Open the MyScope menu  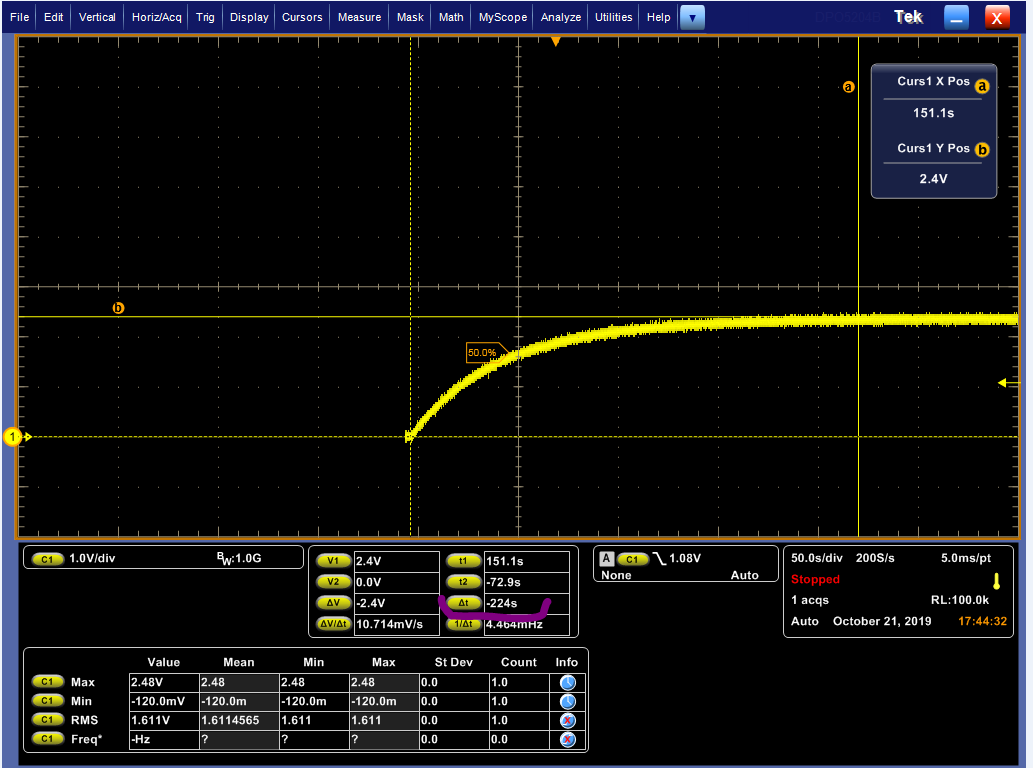503,17
